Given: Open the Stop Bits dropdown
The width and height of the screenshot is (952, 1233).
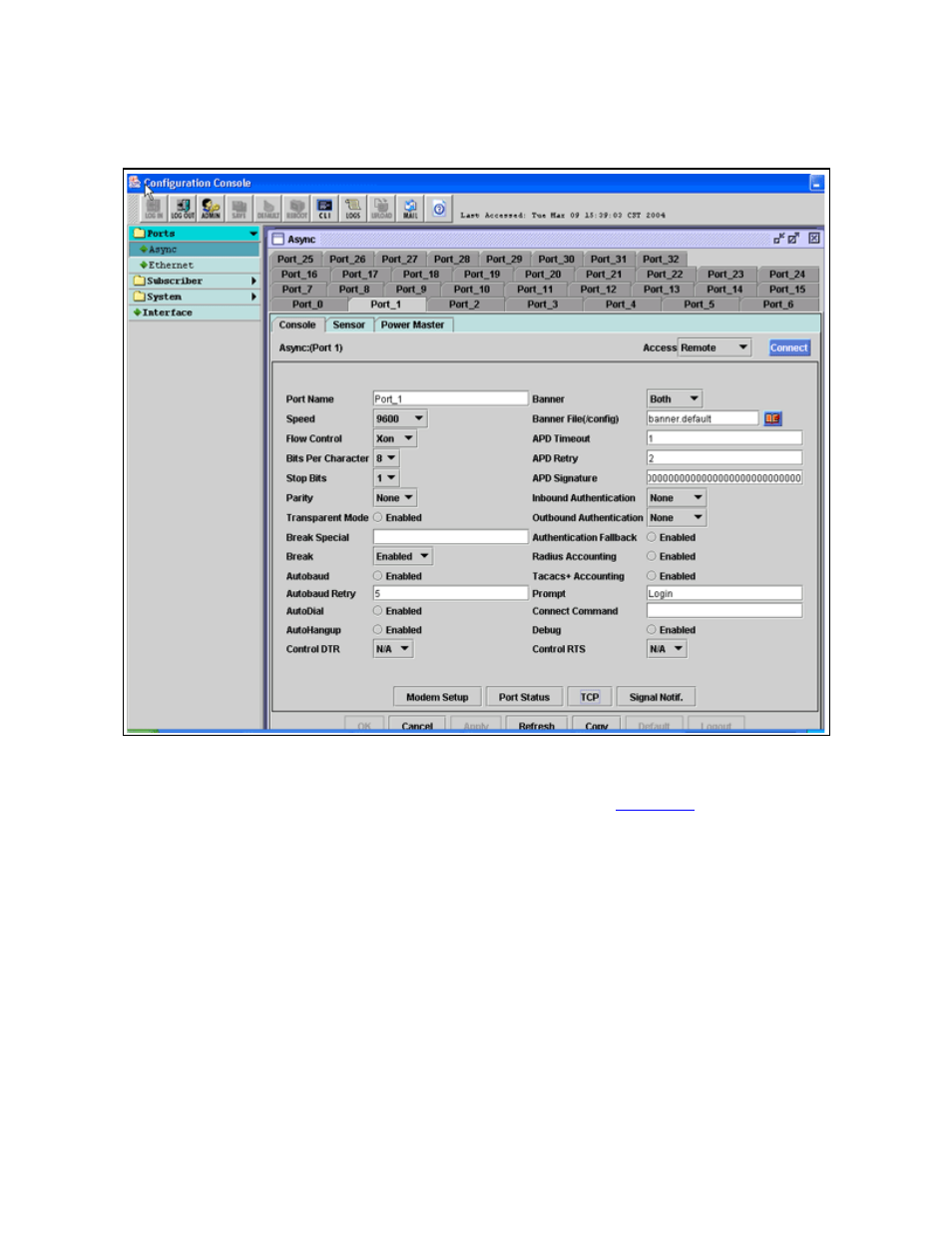Looking at the screenshot, I should [386, 478].
